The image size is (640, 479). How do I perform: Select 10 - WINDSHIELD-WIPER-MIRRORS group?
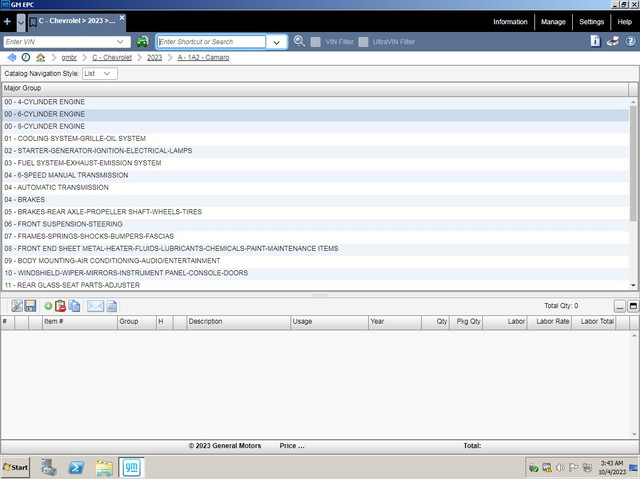click(315, 273)
